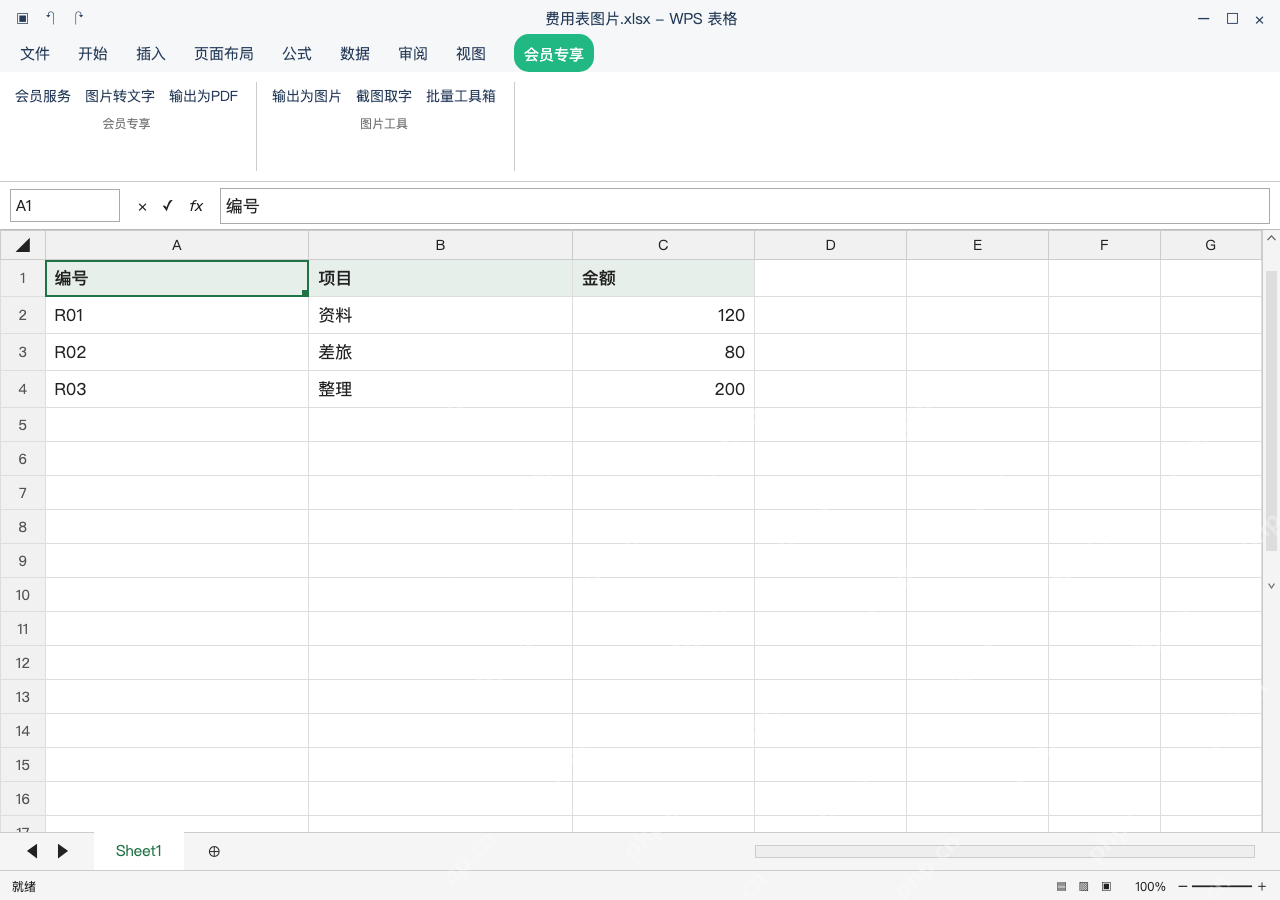Open the 审阅 tab
Image resolution: width=1280 pixels, height=900 pixels.
click(413, 54)
